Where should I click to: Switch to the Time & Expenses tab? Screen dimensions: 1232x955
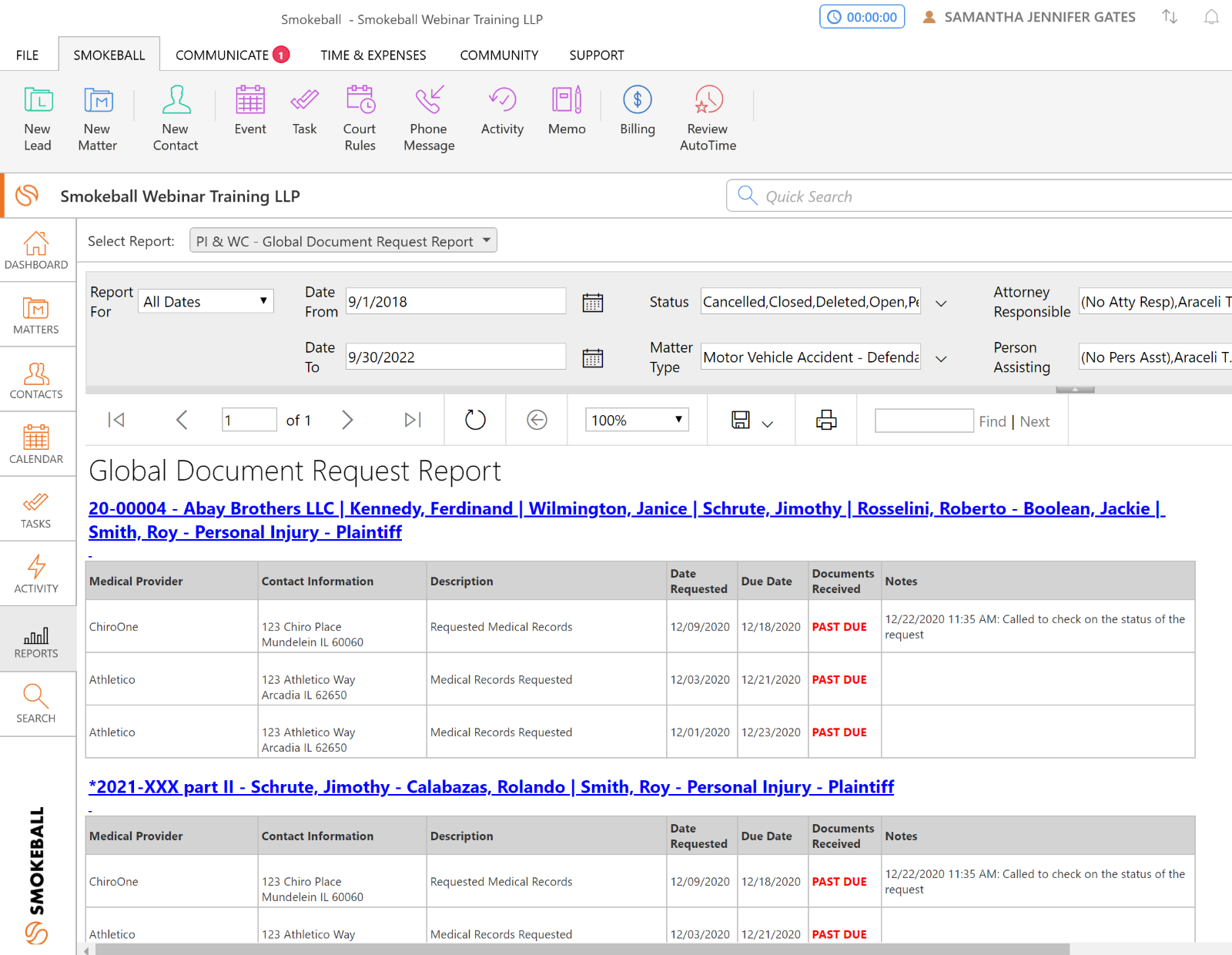point(373,55)
